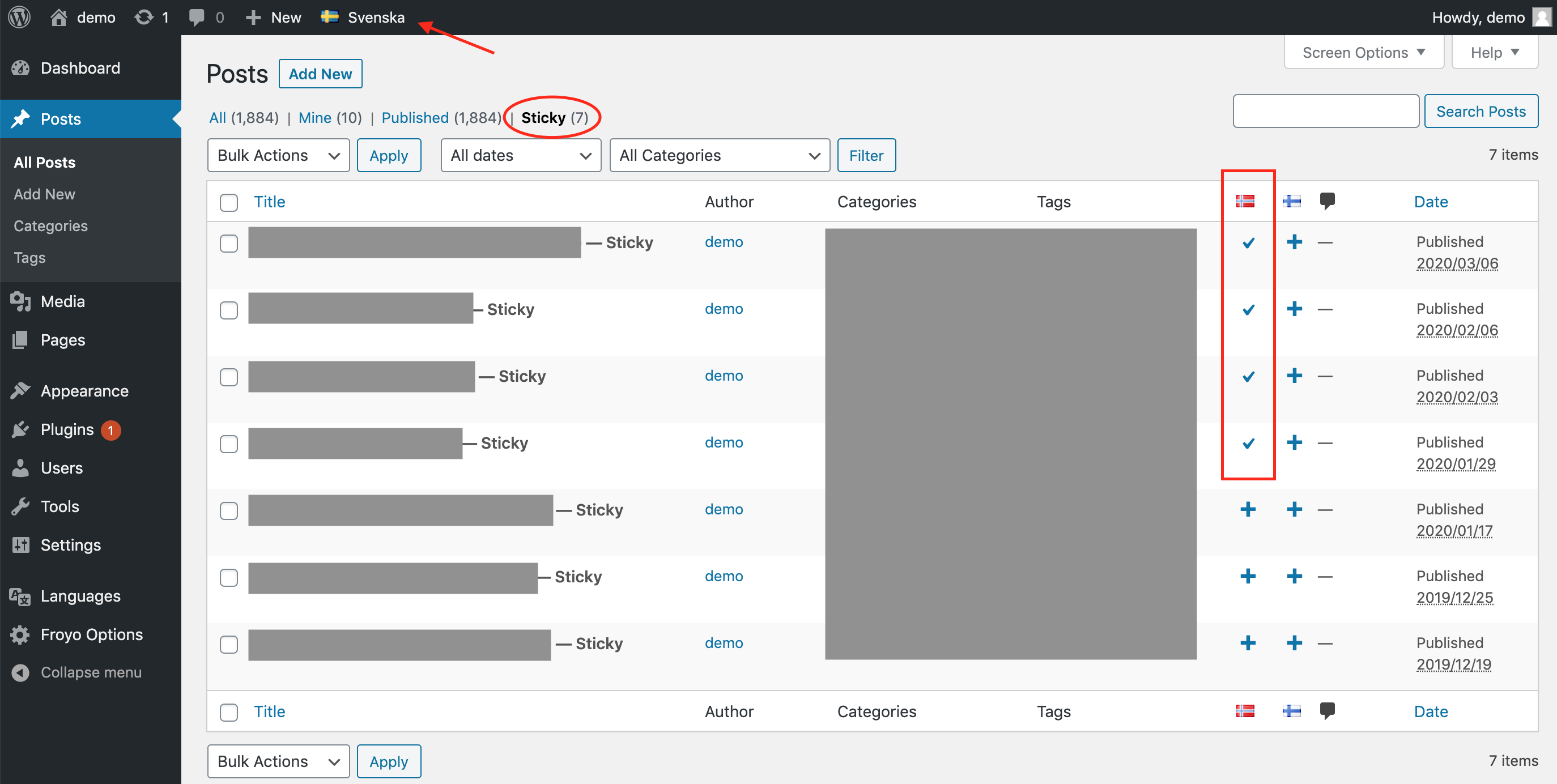Screen dimensions: 1557x784
Task: Add a Norwegian translation via plus icon on 2020/01/17 post
Action: [1248, 509]
